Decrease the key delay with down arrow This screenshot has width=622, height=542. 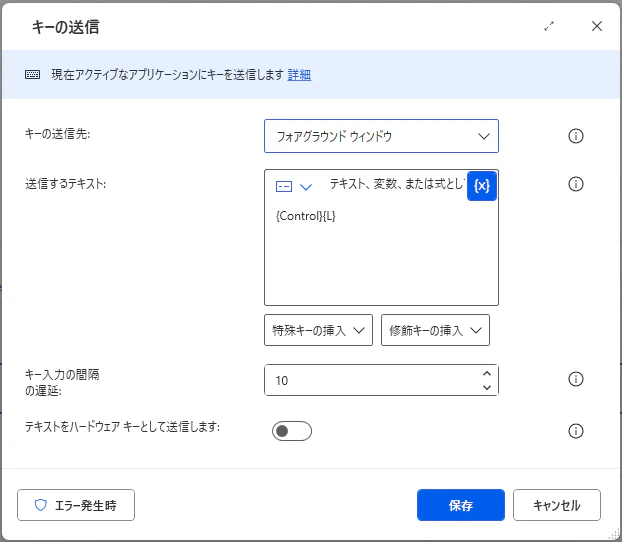click(x=487, y=387)
